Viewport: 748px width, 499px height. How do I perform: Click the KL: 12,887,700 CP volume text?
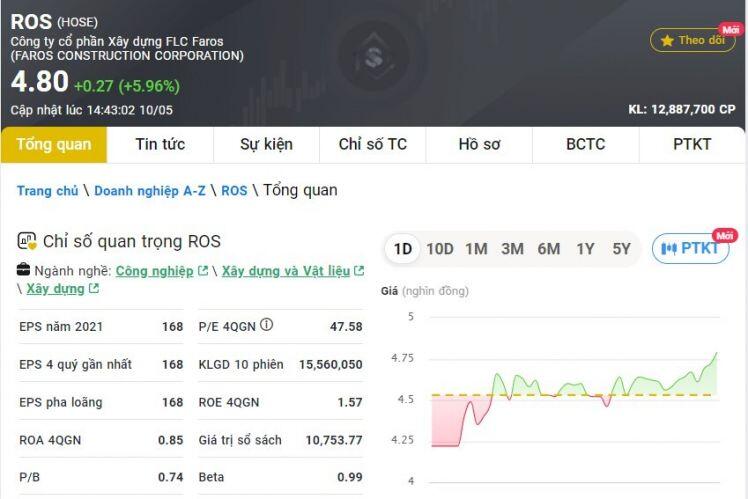click(682, 109)
